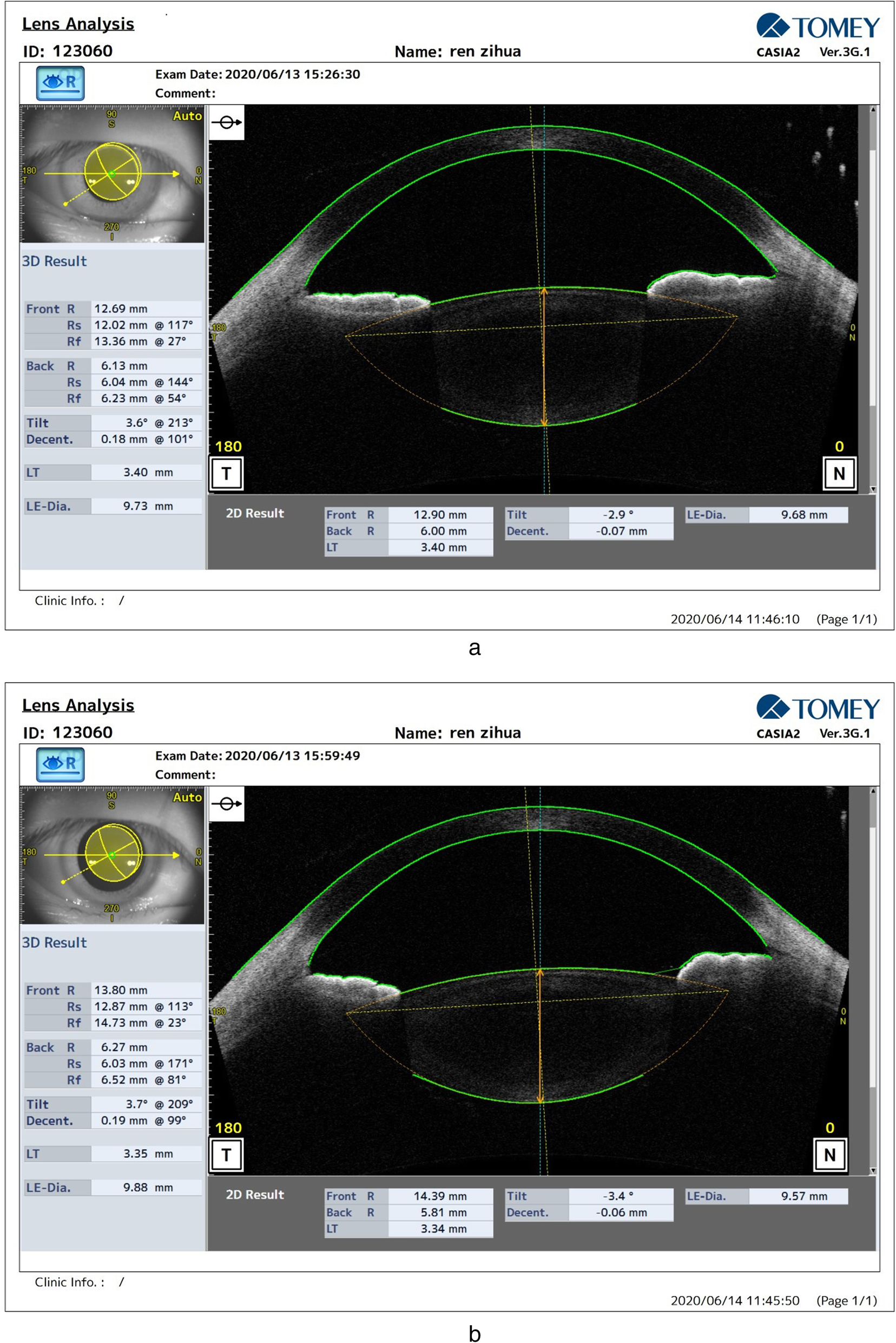Select Rf value 6.52 mm @ 81°

(x=146, y=1080)
